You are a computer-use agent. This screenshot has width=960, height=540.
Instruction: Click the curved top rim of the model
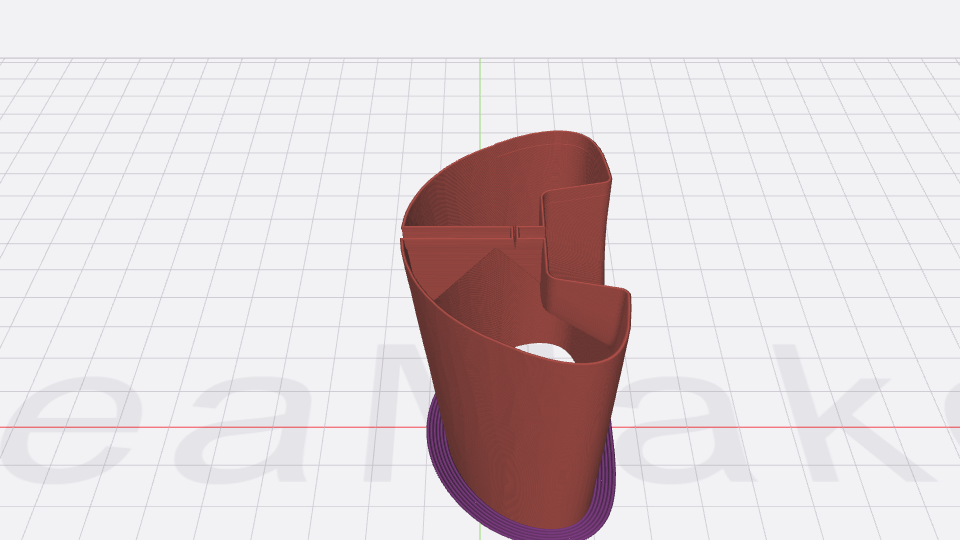coord(500,148)
